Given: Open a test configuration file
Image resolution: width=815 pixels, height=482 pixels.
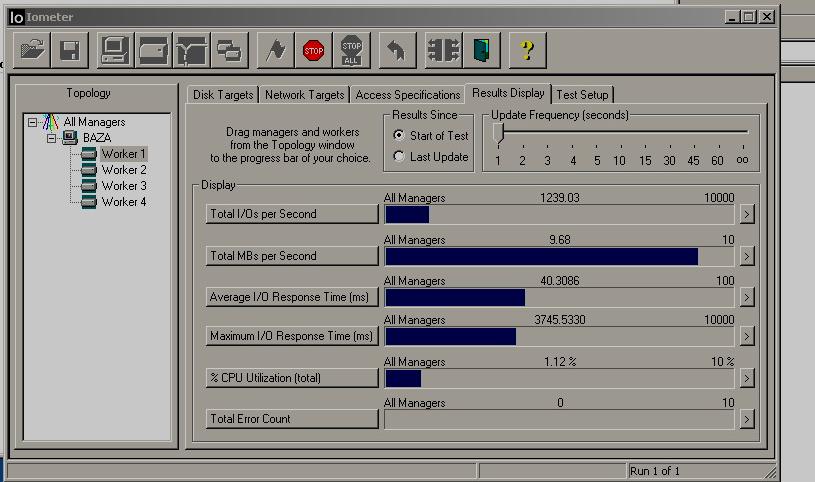Looking at the screenshot, I should point(34,49).
